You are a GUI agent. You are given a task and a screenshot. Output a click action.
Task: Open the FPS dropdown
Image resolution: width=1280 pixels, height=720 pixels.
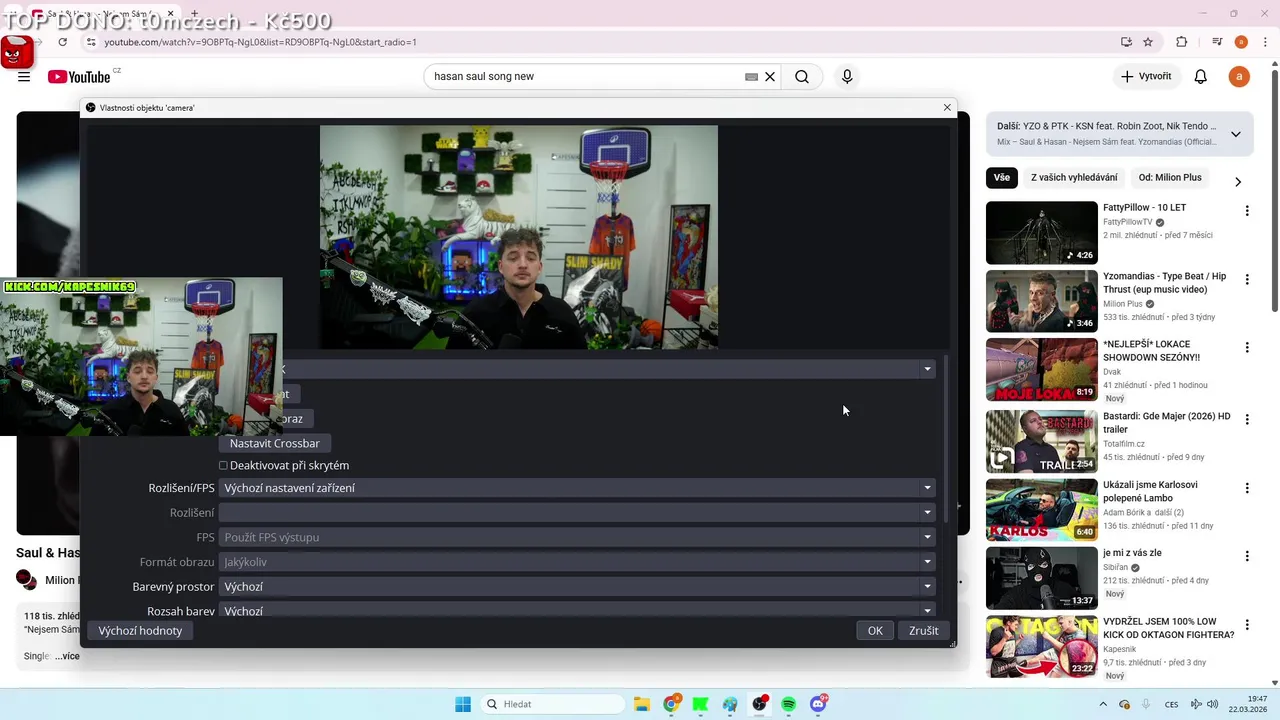(577, 537)
